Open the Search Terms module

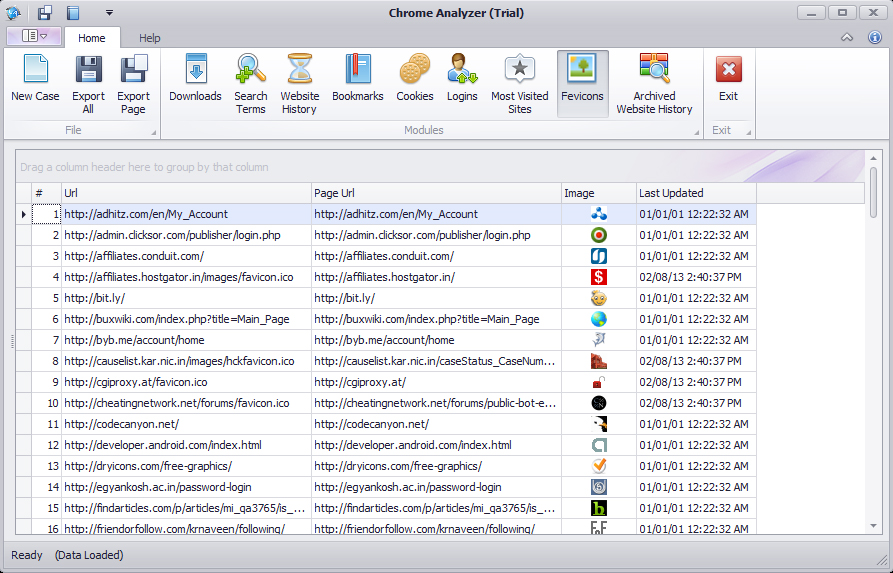coord(251,82)
